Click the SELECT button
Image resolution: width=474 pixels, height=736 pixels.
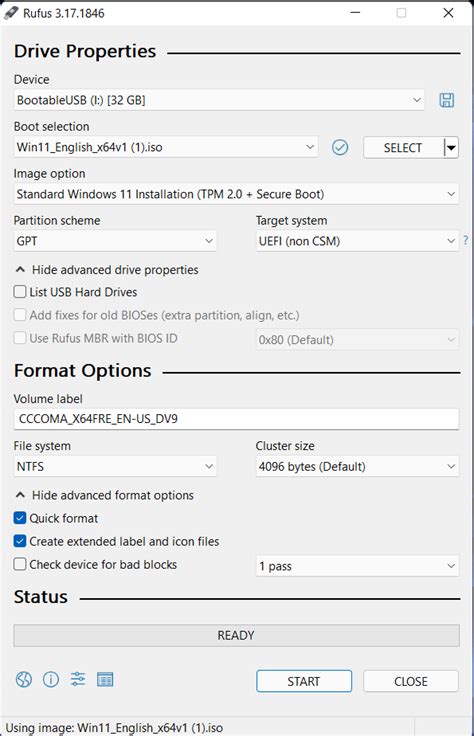(403, 148)
